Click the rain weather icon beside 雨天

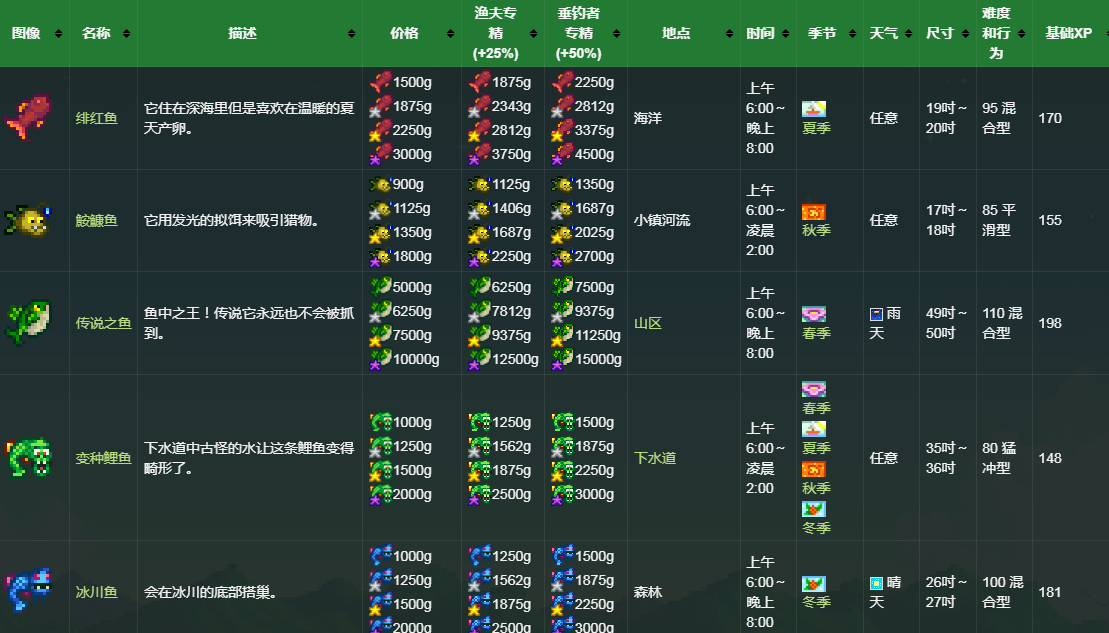click(876, 314)
